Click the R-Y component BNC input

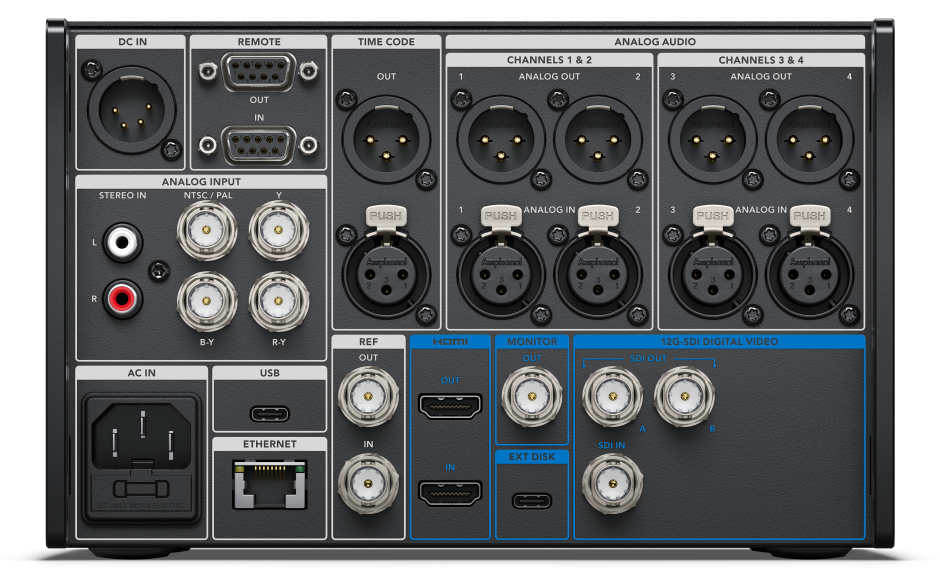(x=278, y=301)
